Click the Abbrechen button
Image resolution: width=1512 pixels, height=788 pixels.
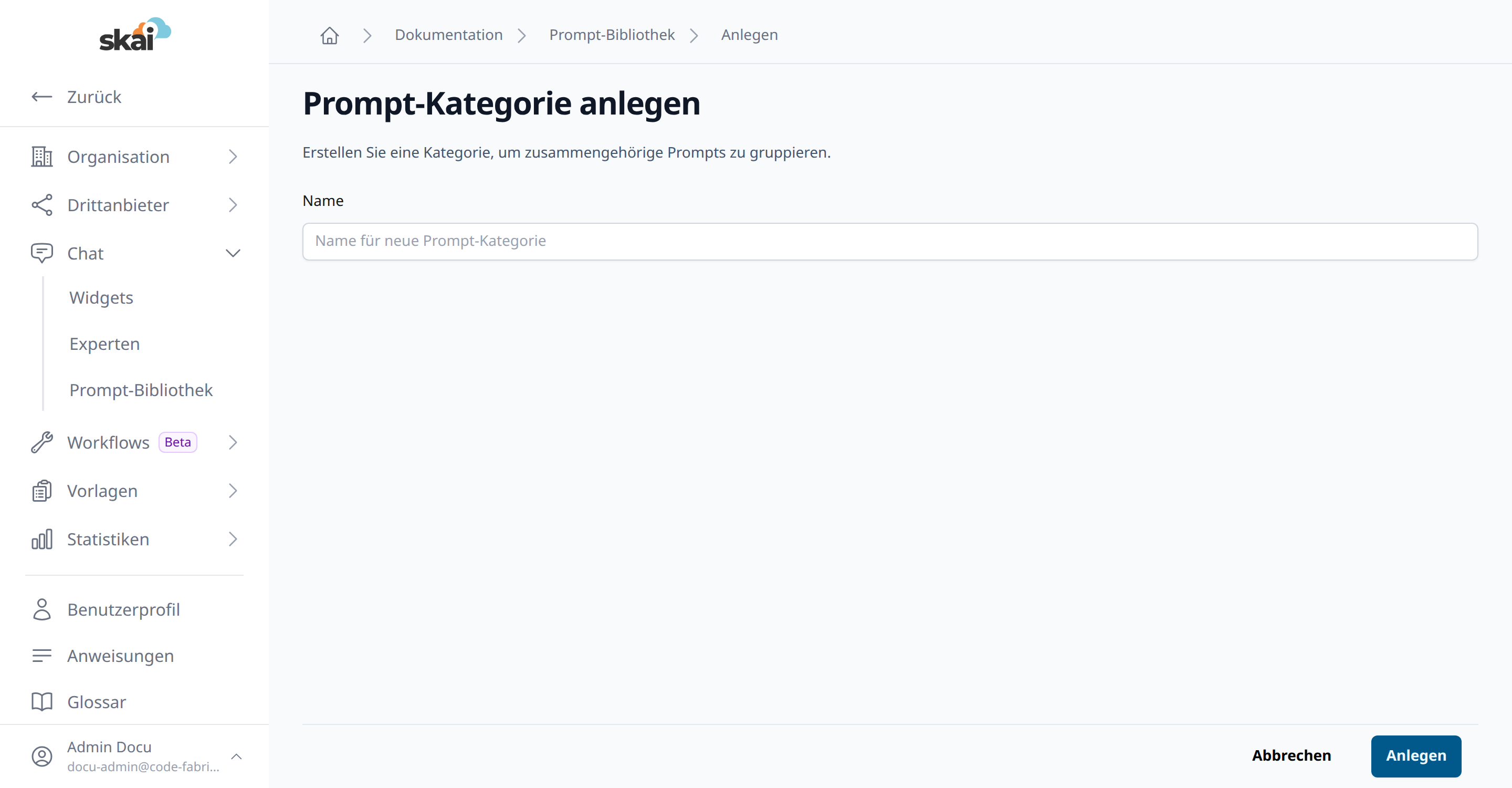(1291, 756)
